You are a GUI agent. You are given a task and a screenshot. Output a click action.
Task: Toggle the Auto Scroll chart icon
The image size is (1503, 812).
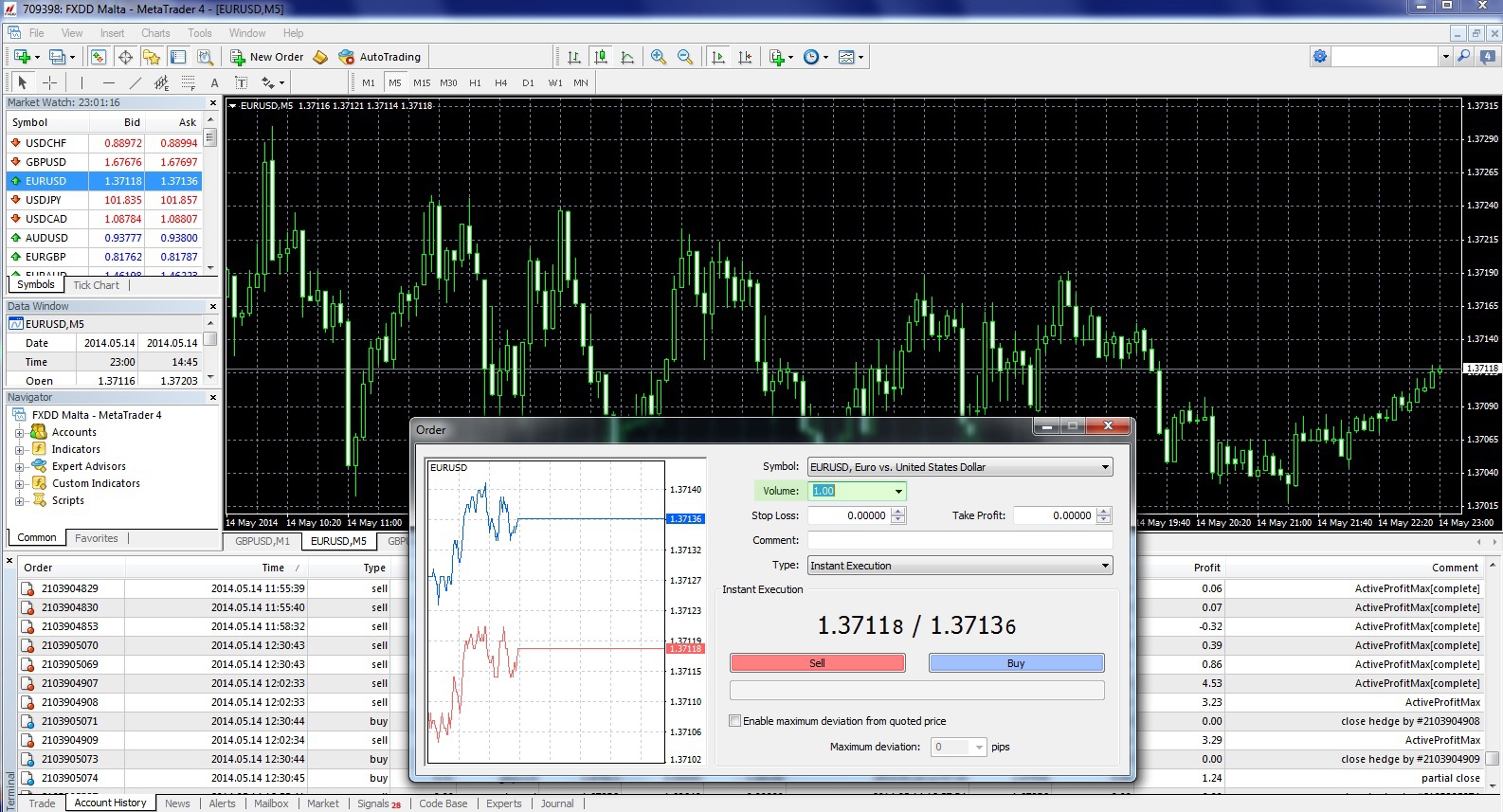[x=718, y=57]
